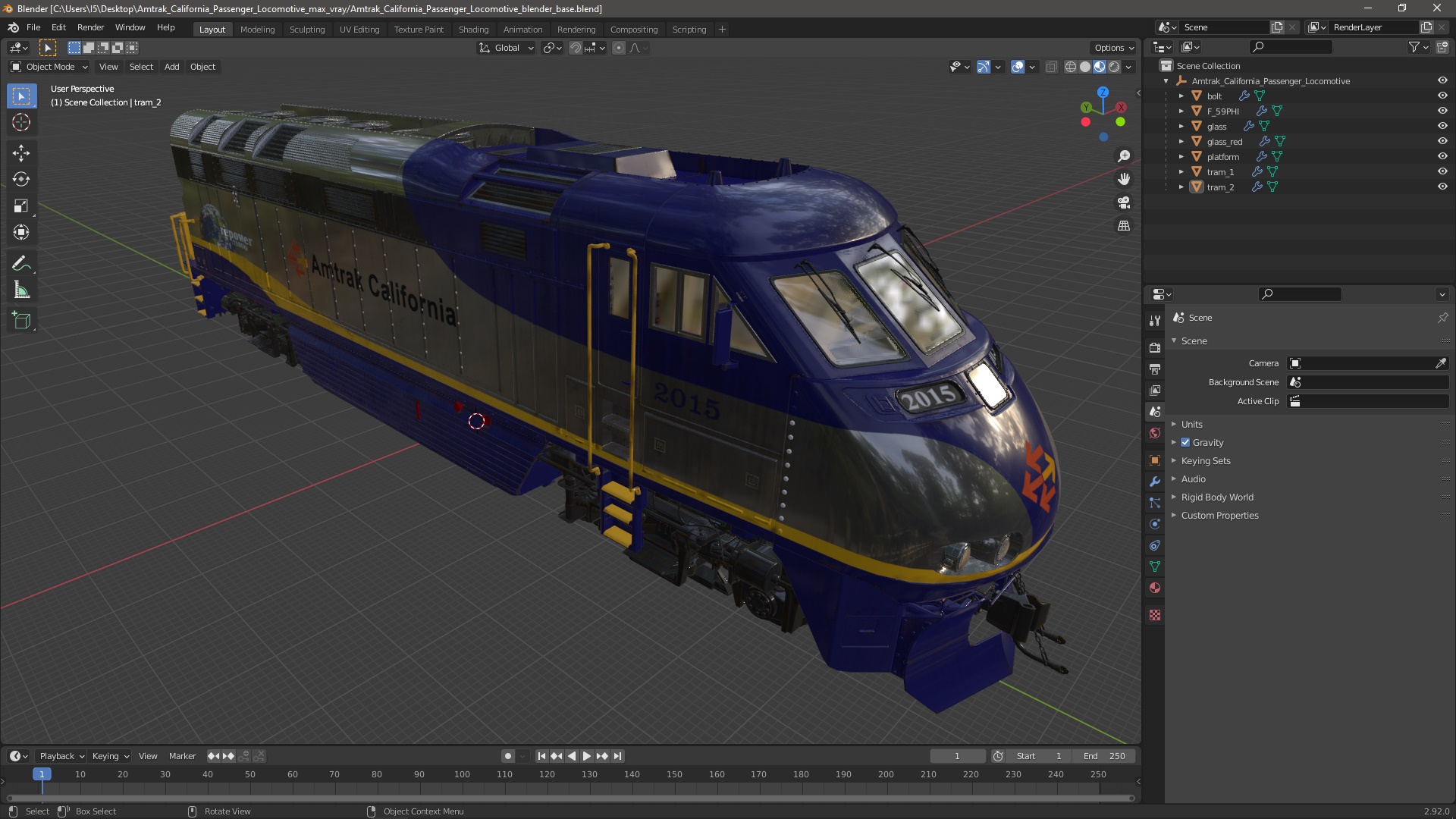Click the Start frame value field
Viewport: 1456px width, 819px height.
point(1040,756)
